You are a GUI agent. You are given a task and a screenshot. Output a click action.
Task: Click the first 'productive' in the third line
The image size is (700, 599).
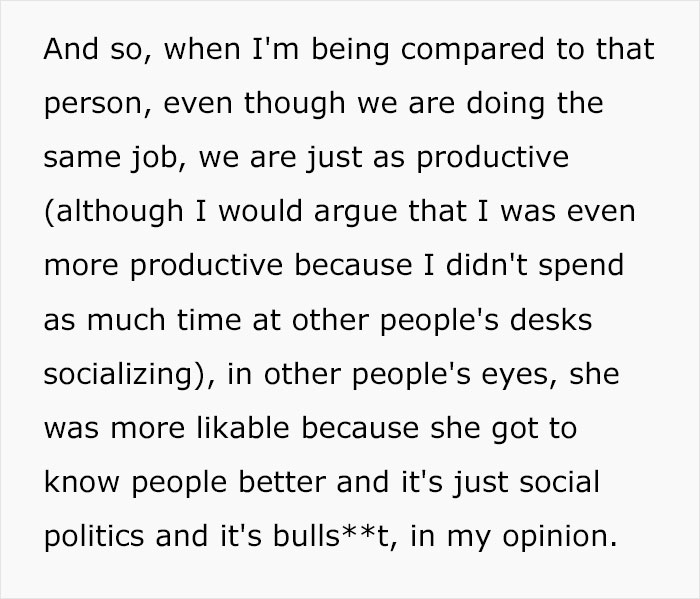pos(492,159)
